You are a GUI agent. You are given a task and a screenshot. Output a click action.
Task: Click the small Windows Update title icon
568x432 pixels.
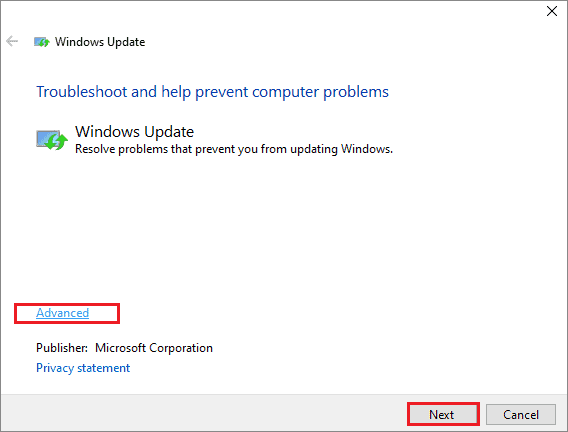click(x=42, y=42)
